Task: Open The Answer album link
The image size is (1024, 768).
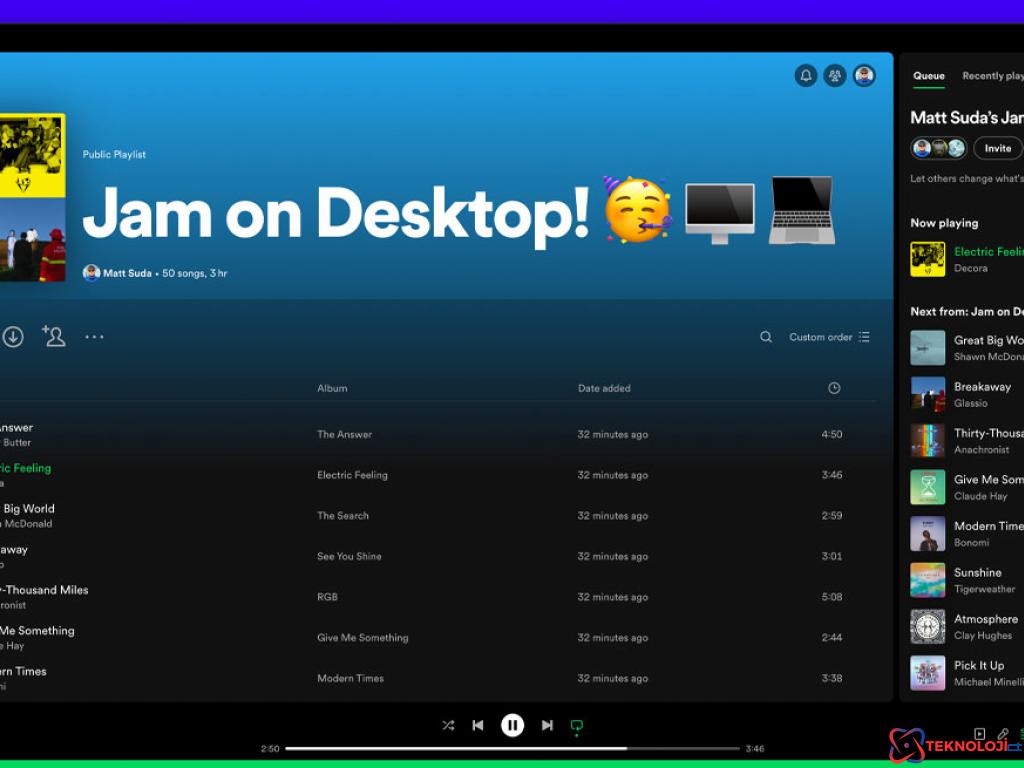Action: 344,434
